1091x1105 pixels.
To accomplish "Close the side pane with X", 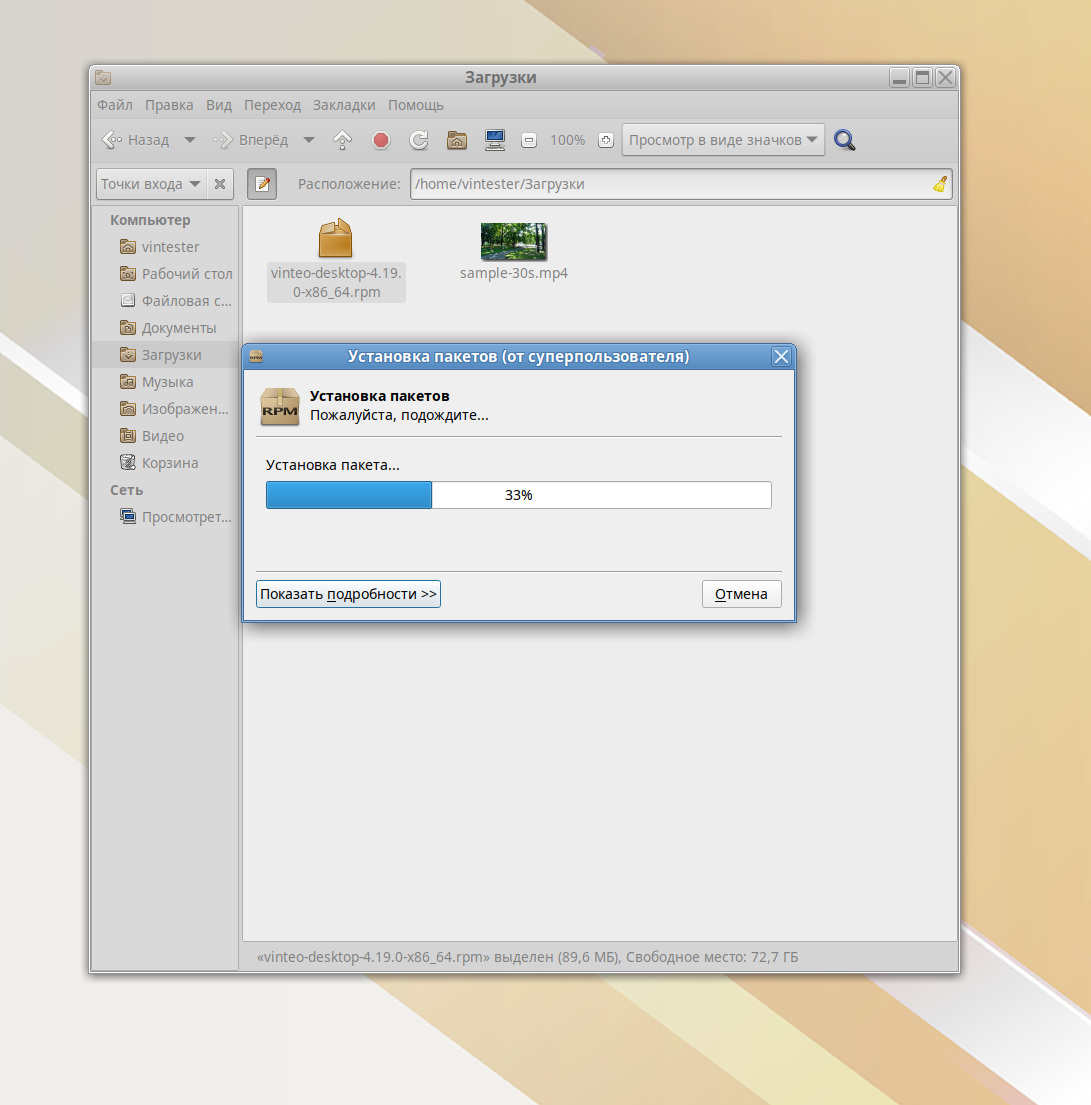I will (x=220, y=184).
